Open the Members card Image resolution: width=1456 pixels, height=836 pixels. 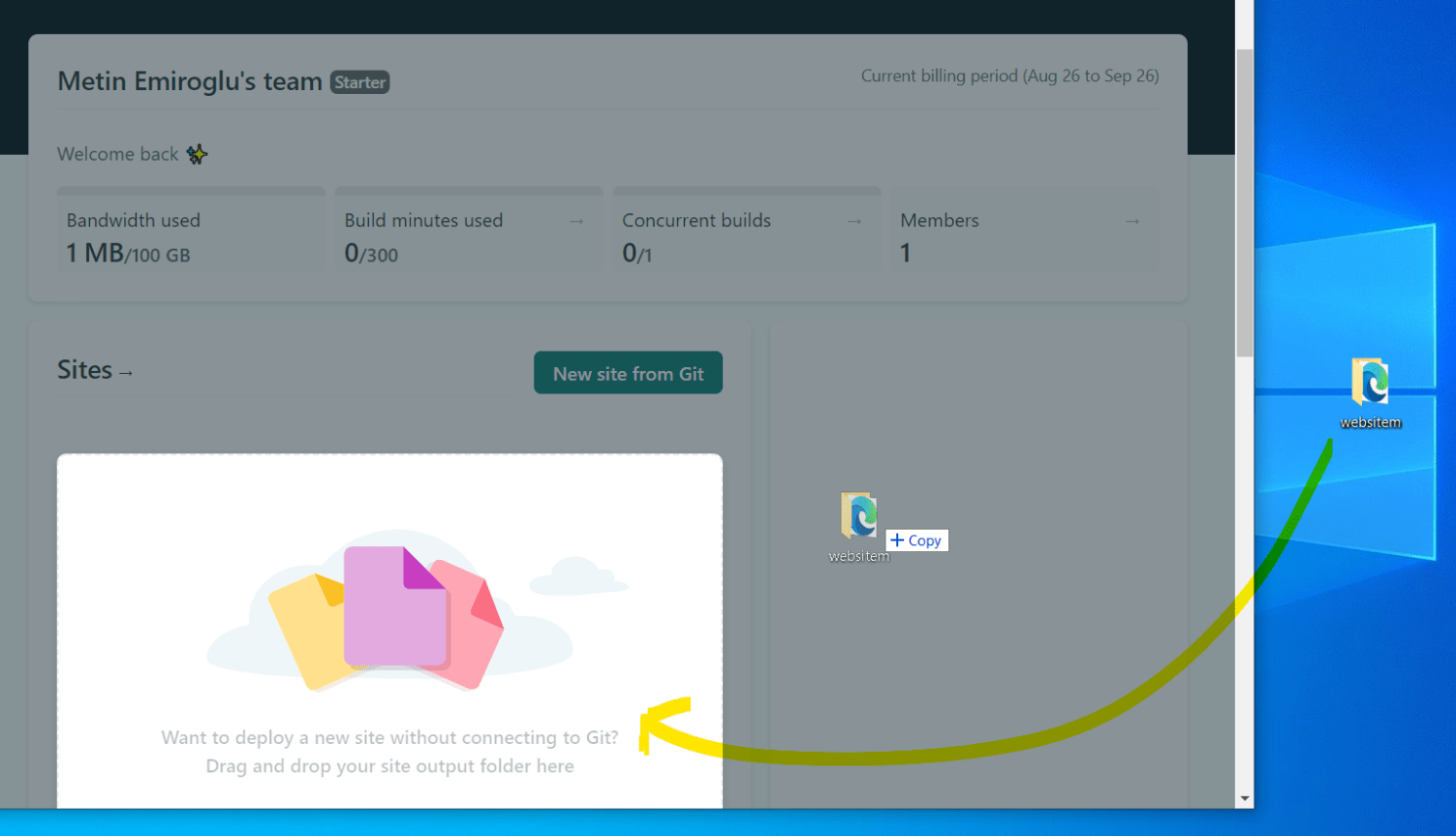point(1024,230)
